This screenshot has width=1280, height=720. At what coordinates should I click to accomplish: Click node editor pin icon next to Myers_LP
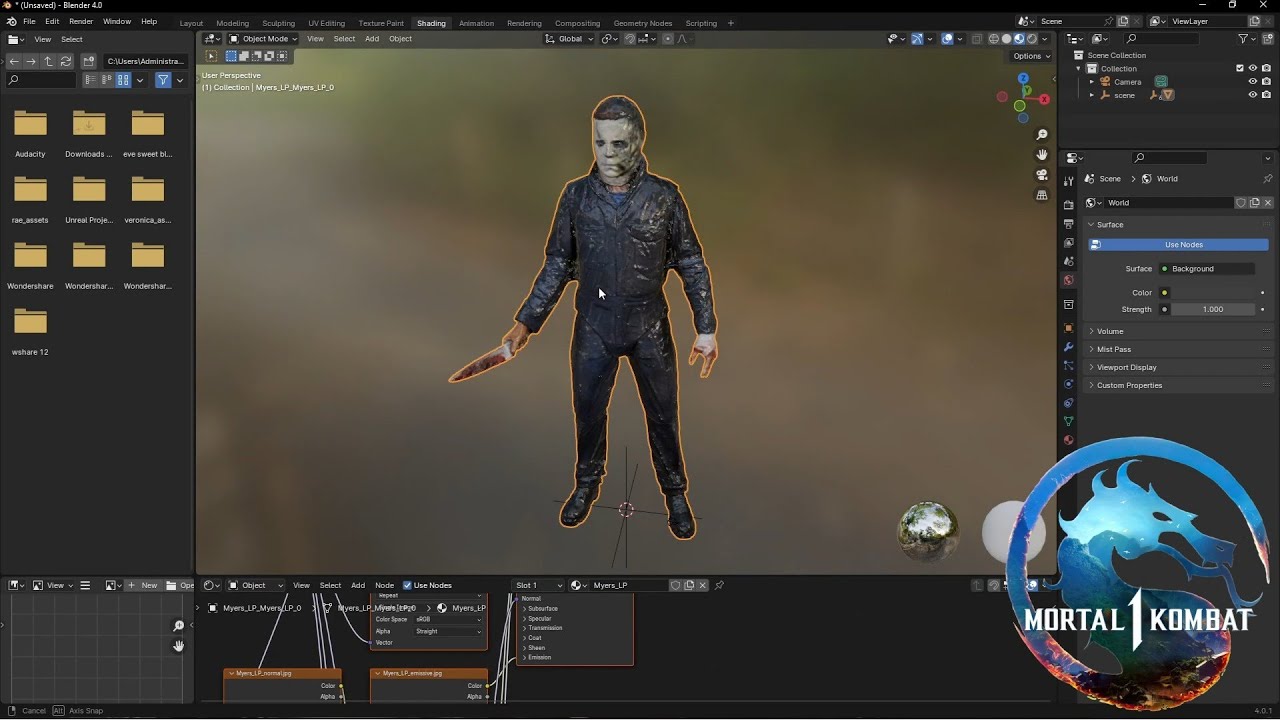click(719, 585)
